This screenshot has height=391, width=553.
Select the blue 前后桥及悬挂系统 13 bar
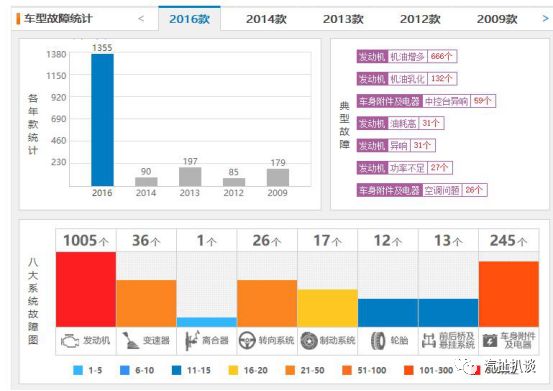pos(448,313)
